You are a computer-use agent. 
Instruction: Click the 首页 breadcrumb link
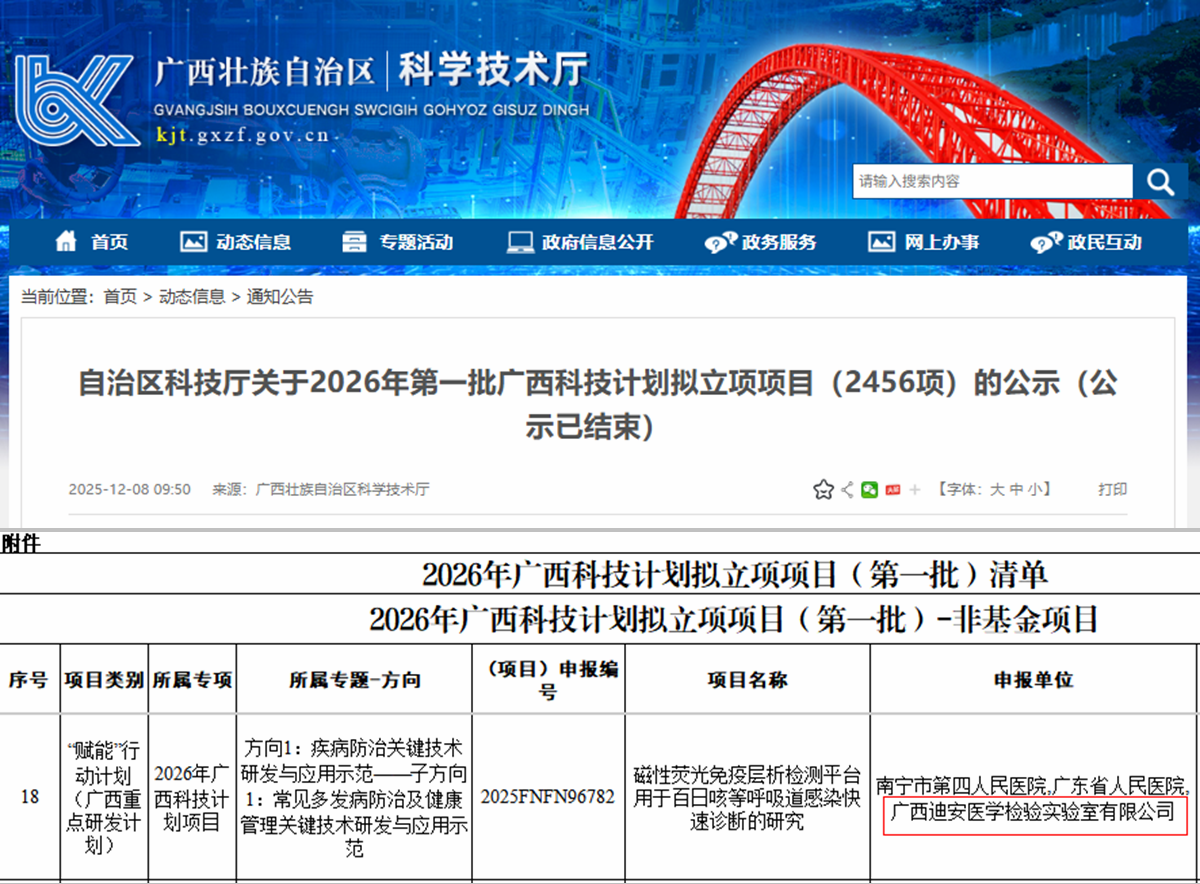point(120,297)
